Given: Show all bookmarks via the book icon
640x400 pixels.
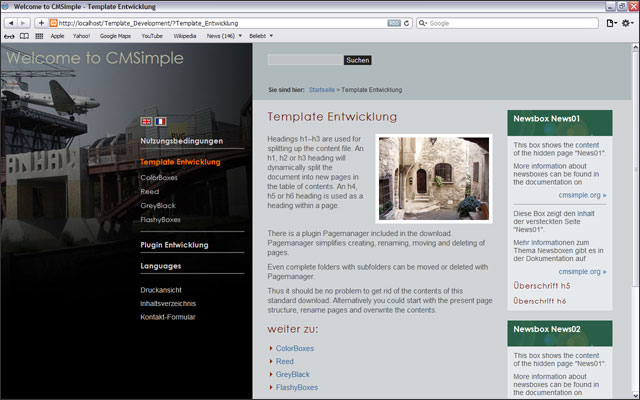Looking at the screenshot, I should (x=24, y=36).
